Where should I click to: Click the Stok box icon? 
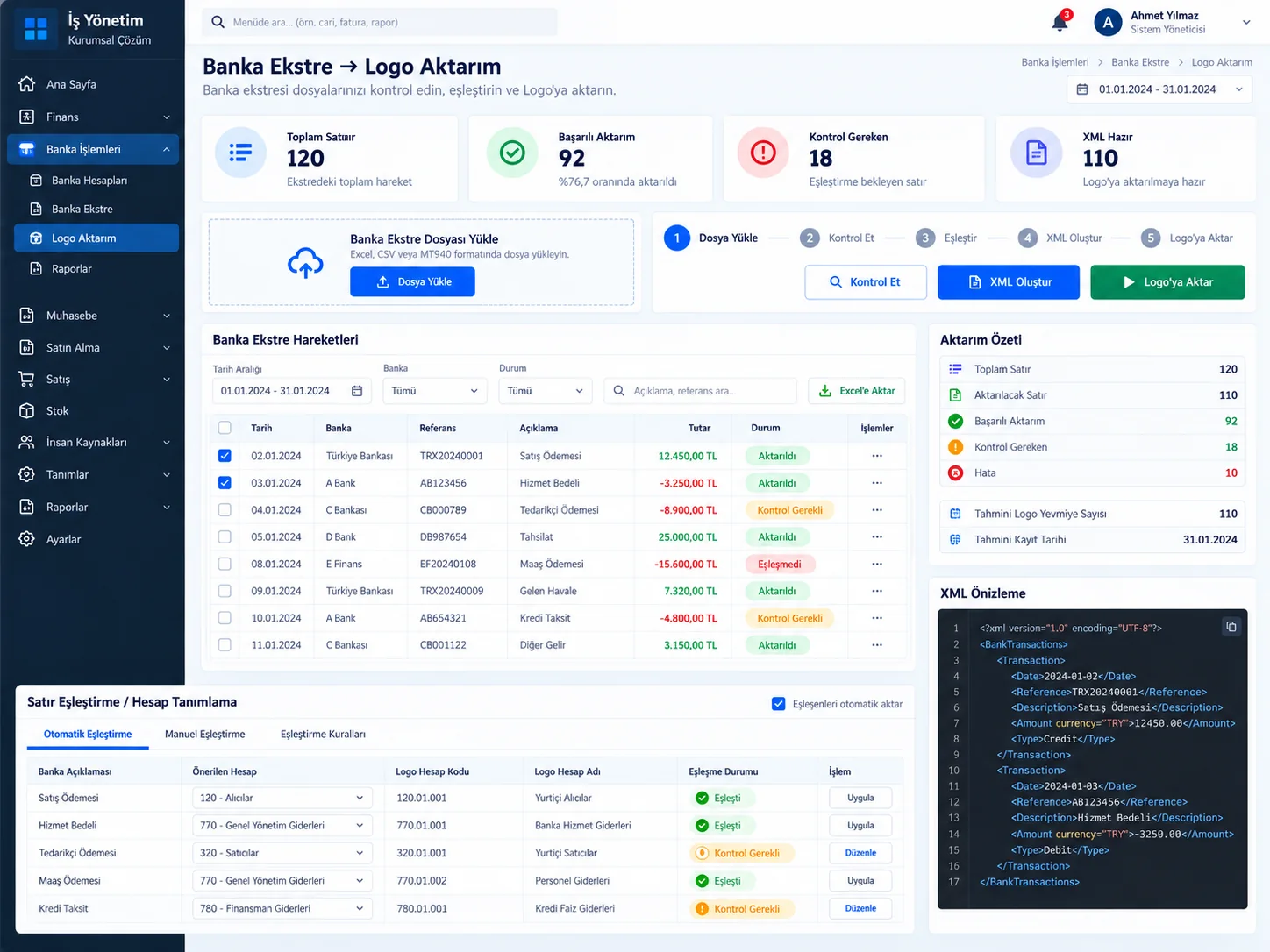pyautogui.click(x=27, y=410)
